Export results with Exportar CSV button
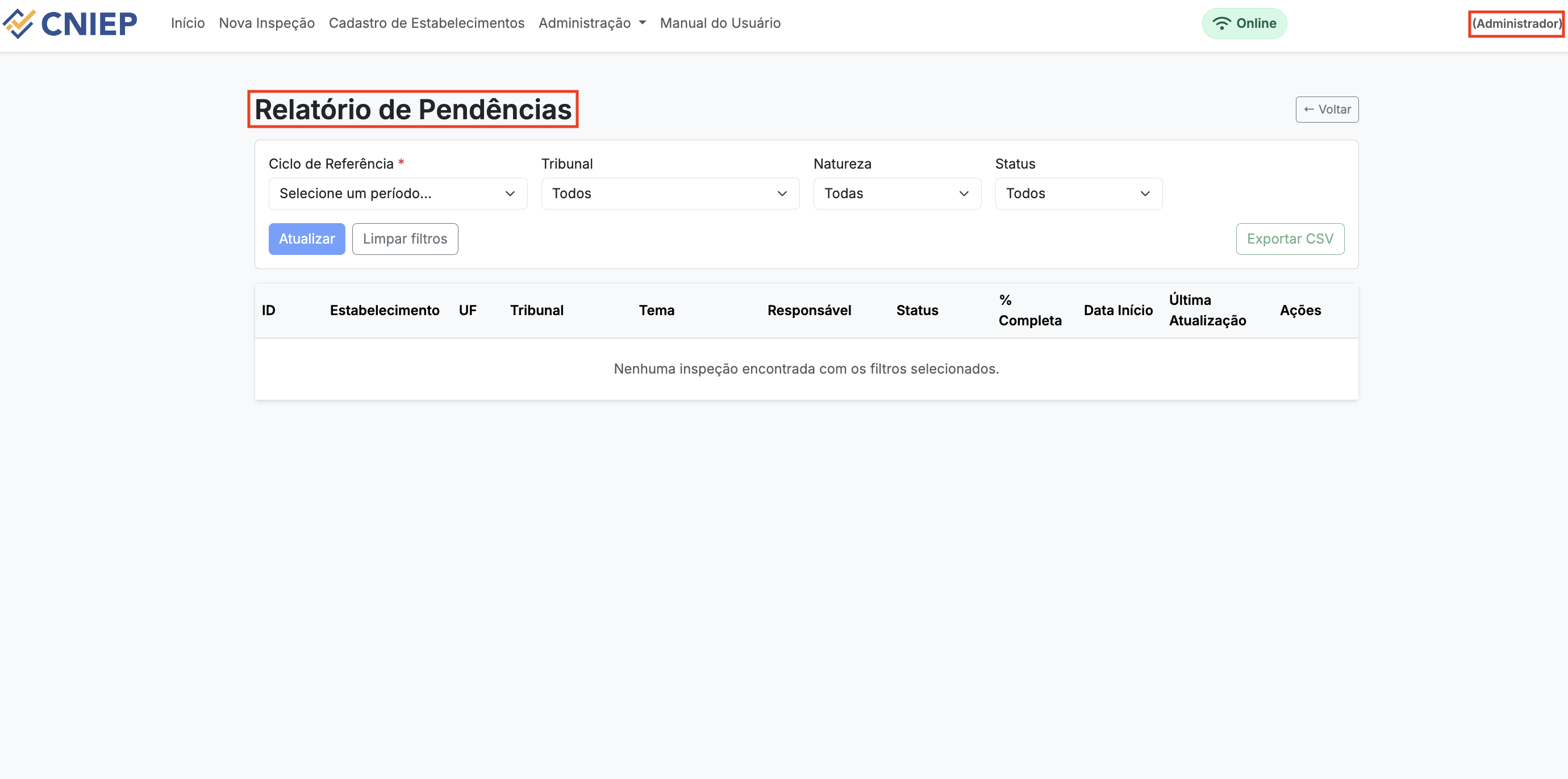This screenshot has width=1568, height=779. point(1289,239)
